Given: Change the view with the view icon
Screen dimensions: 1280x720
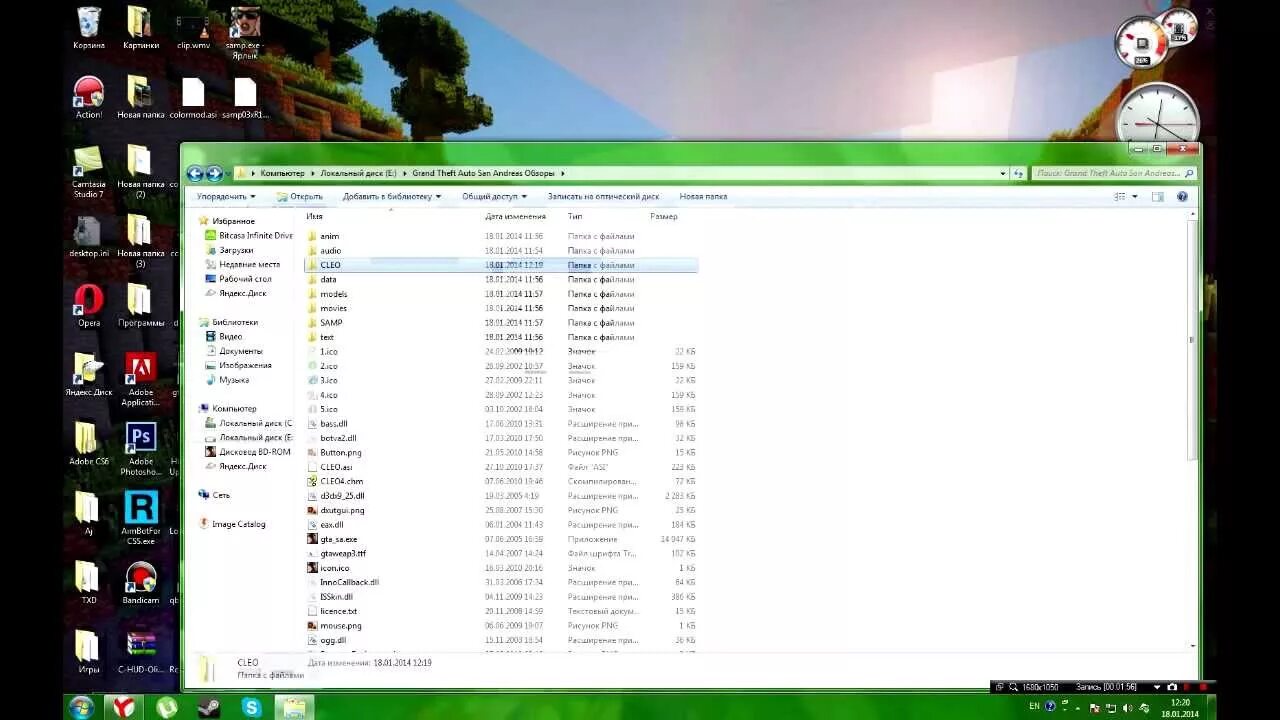Looking at the screenshot, I should click(1120, 197).
